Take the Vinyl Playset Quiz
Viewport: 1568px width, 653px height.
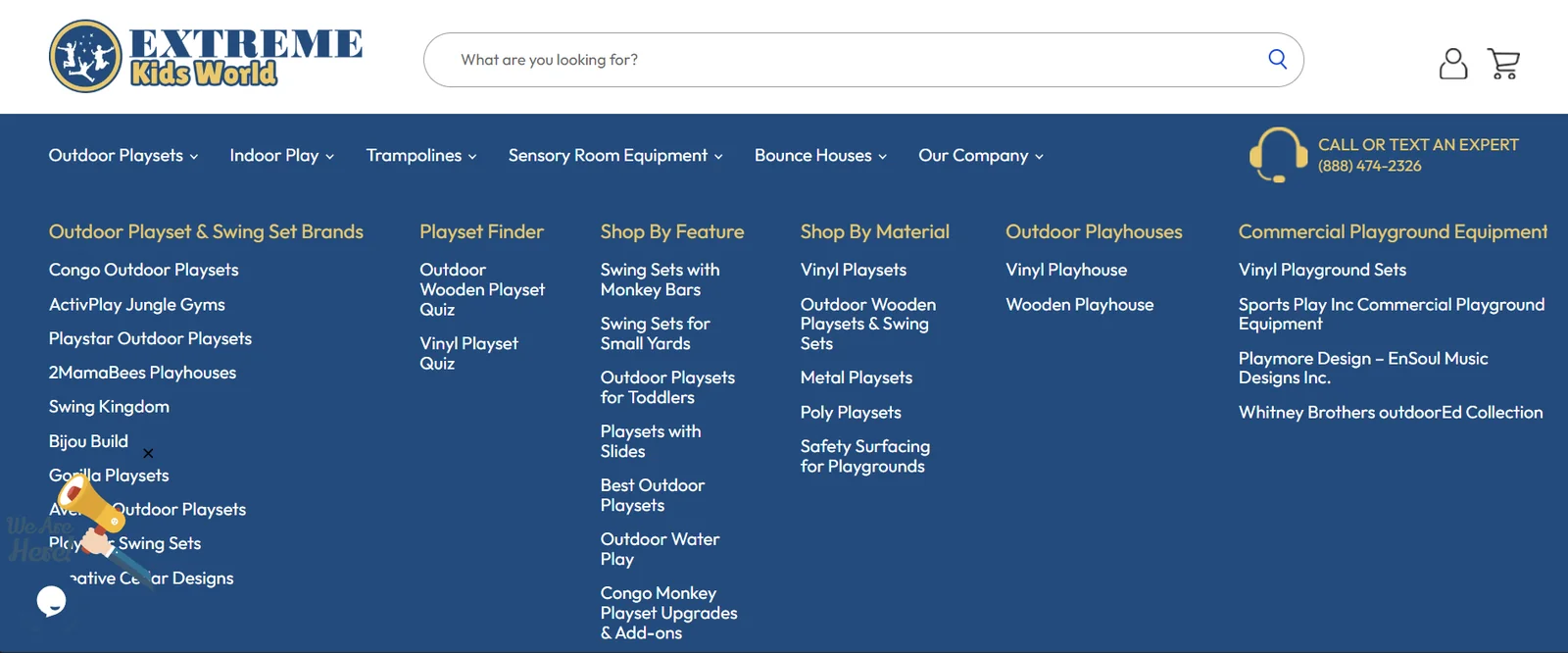[468, 353]
